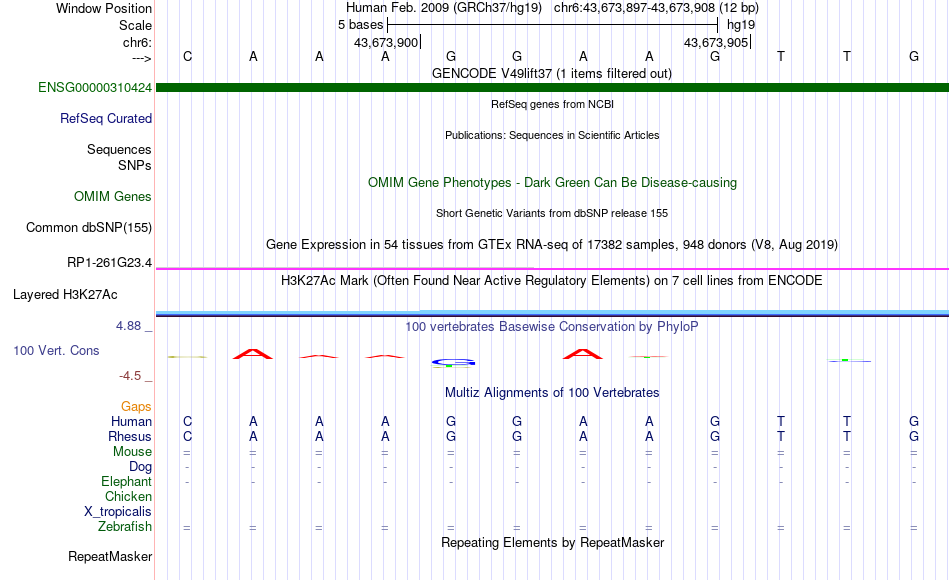Click the RepeatMasker track label
Screen dimensions: 950x580
pos(110,556)
